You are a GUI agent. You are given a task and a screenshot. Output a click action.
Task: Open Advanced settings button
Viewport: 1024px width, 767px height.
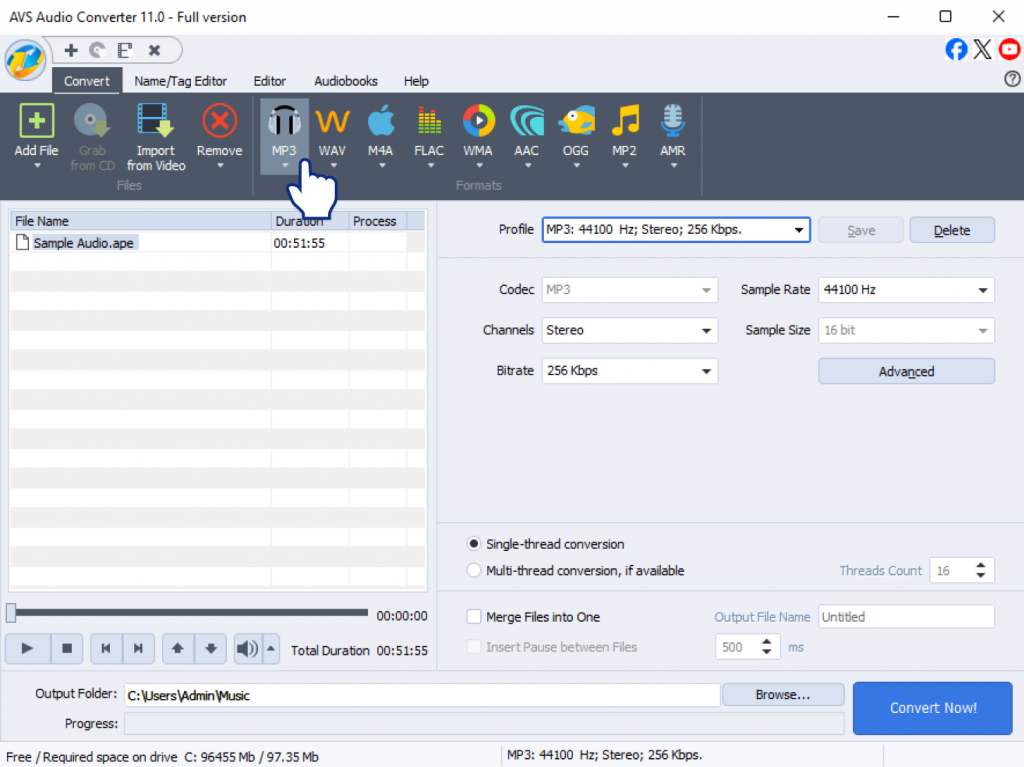[906, 371]
